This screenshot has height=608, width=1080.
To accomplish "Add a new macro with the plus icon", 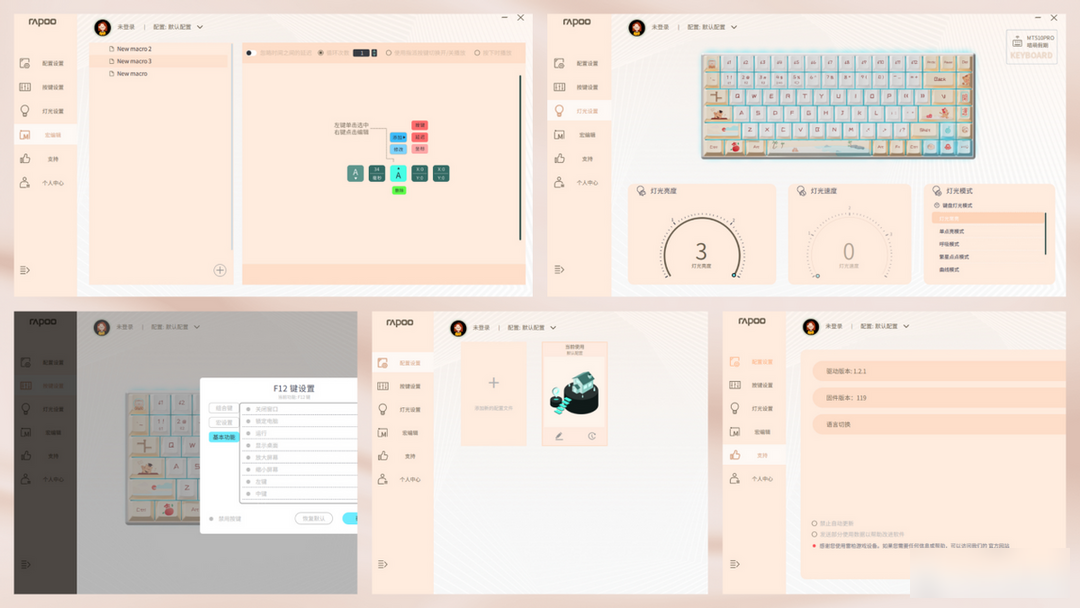I will coord(220,271).
